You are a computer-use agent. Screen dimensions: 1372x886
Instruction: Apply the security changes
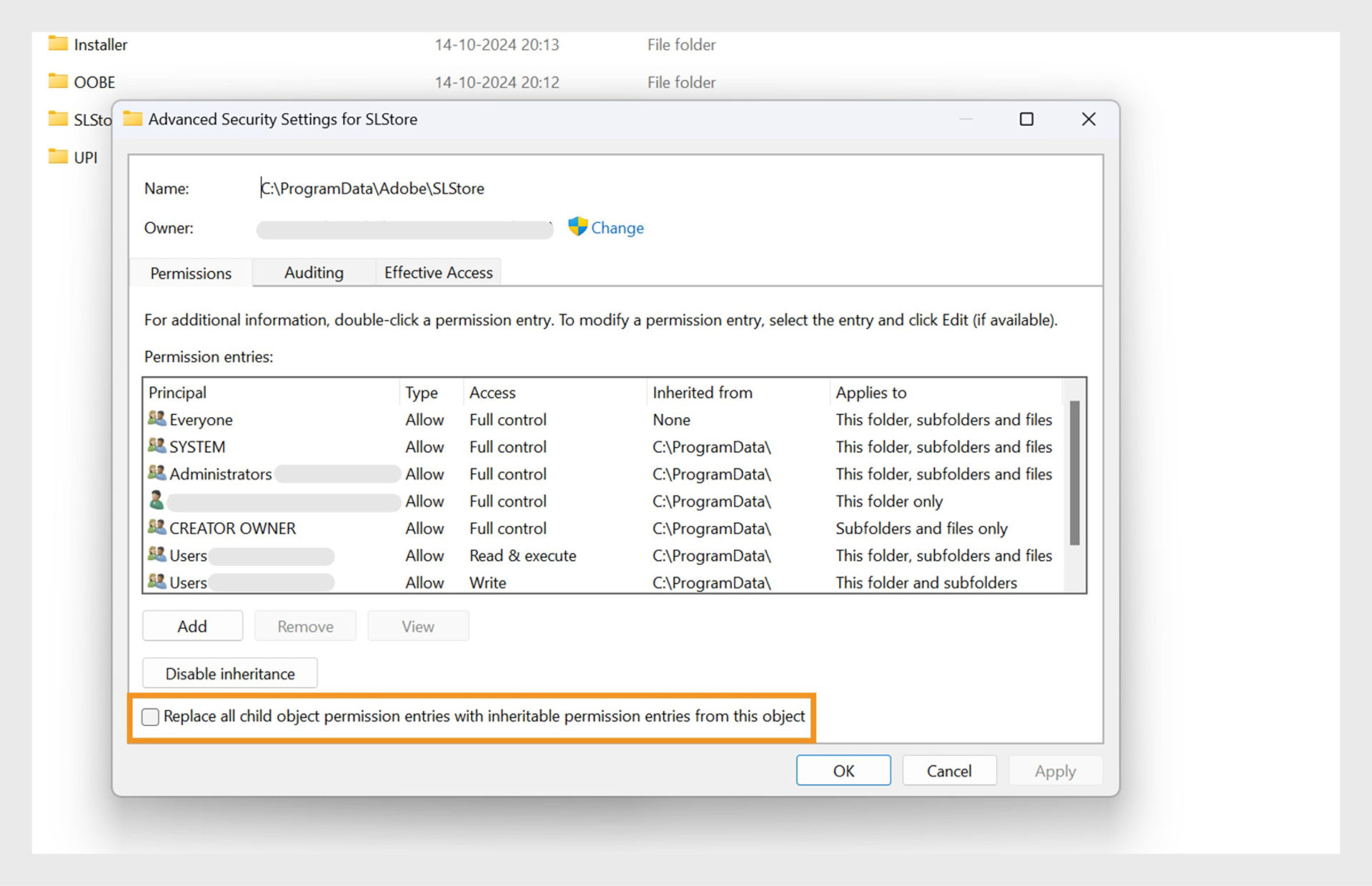(1055, 770)
